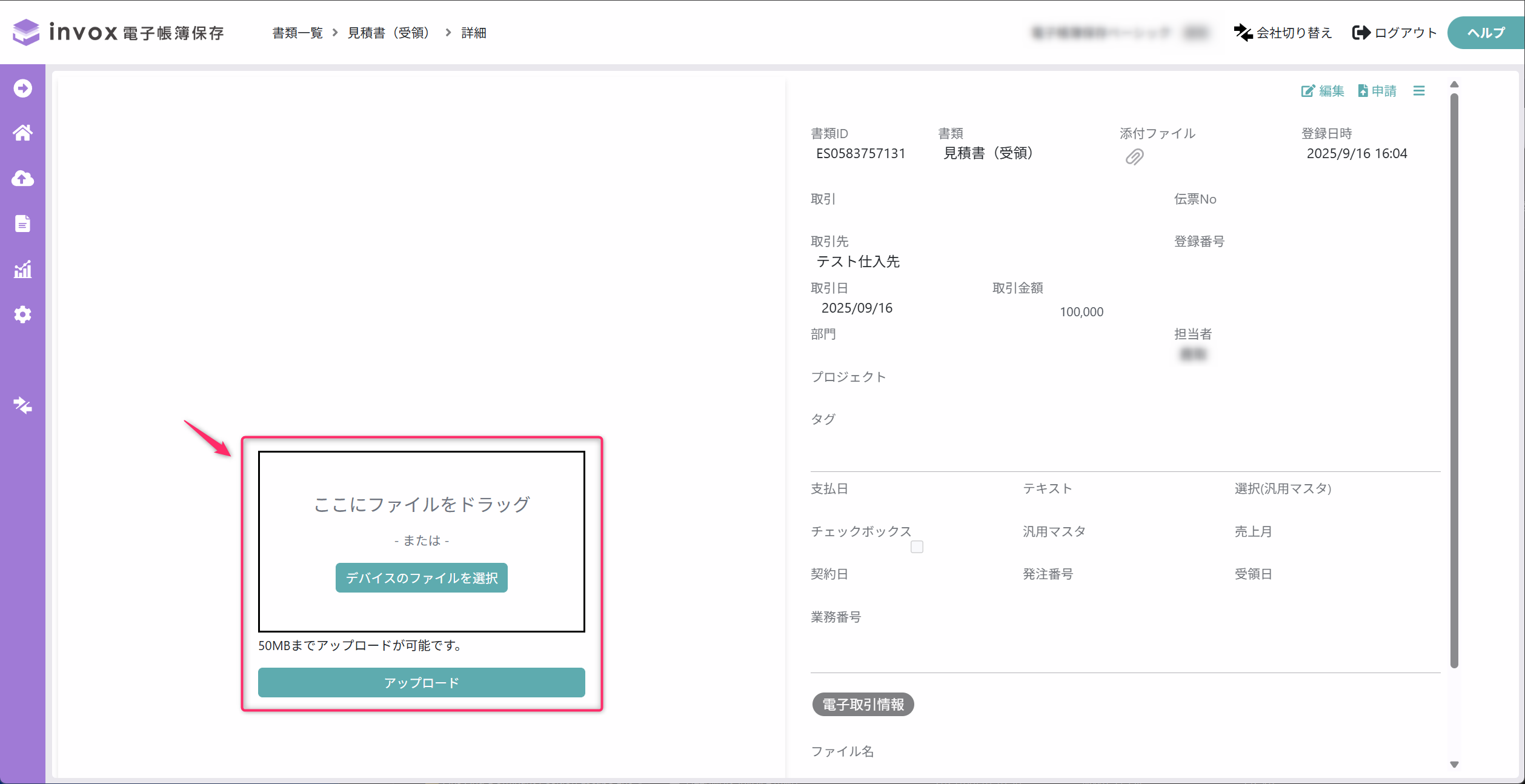
Task: Click the document ID ES0583757131
Action: point(861,153)
